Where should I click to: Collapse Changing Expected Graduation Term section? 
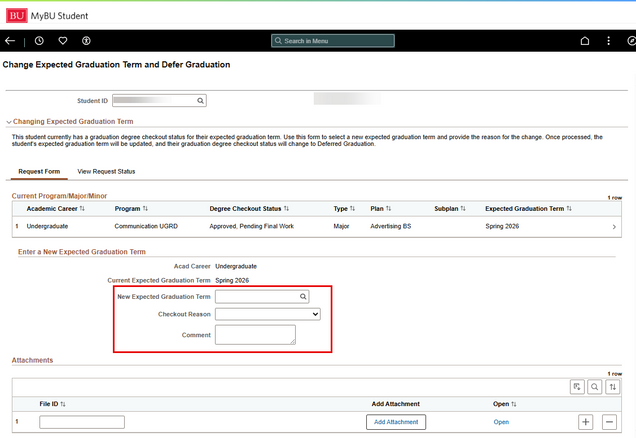click(x=9, y=122)
